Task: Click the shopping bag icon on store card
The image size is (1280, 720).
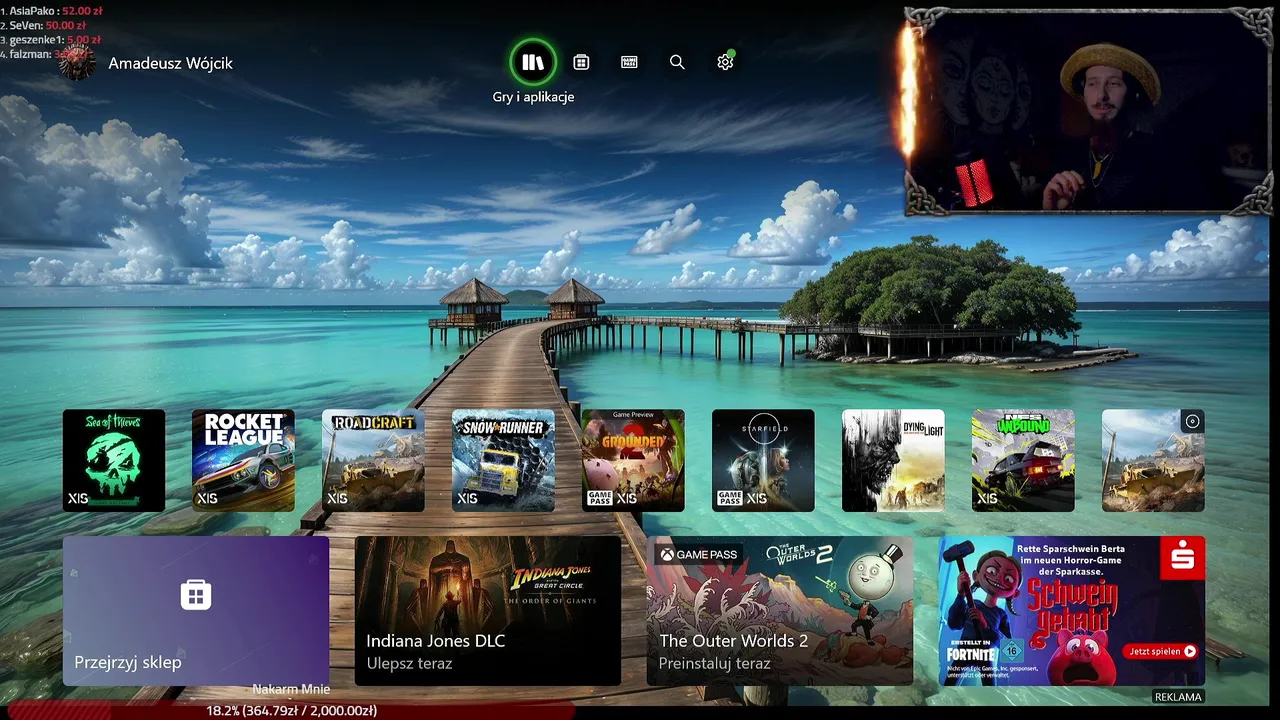Action: (x=196, y=595)
